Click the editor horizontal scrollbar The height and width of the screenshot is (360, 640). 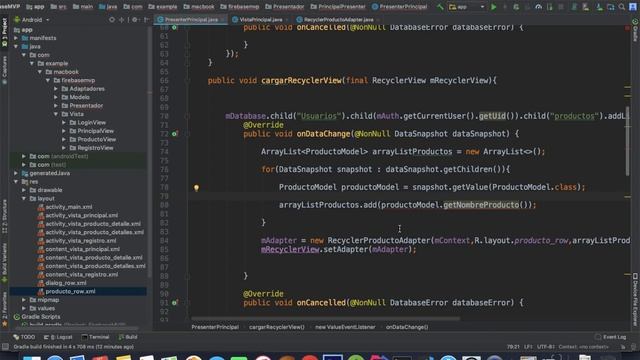(325, 319)
